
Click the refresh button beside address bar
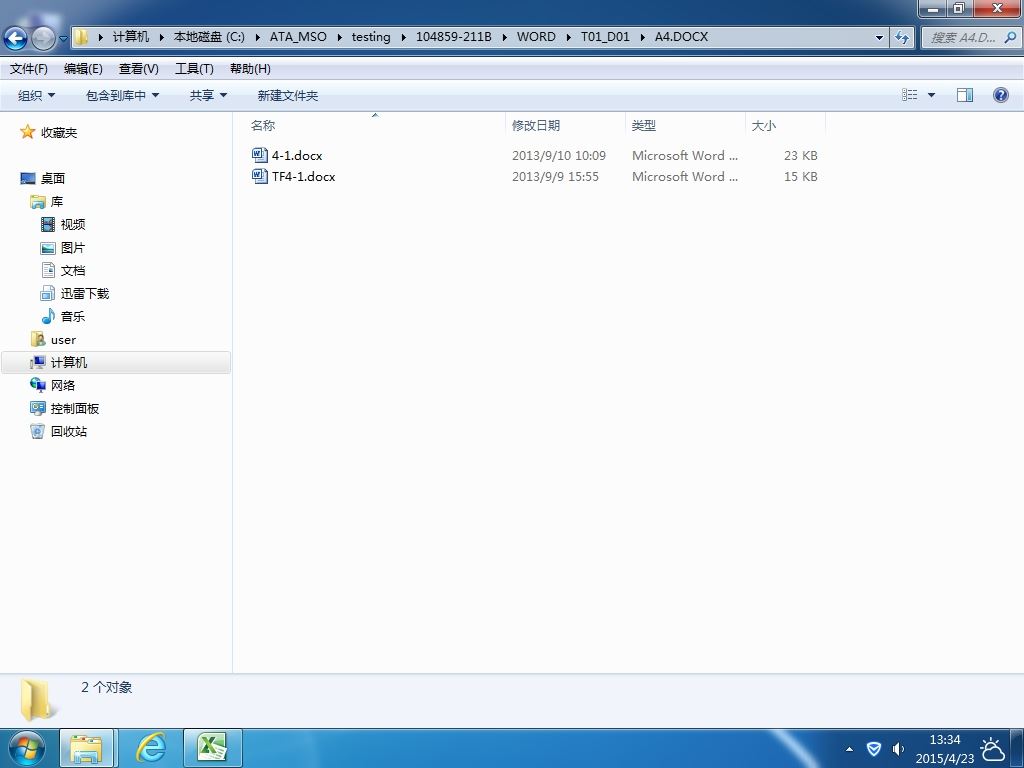[902, 38]
